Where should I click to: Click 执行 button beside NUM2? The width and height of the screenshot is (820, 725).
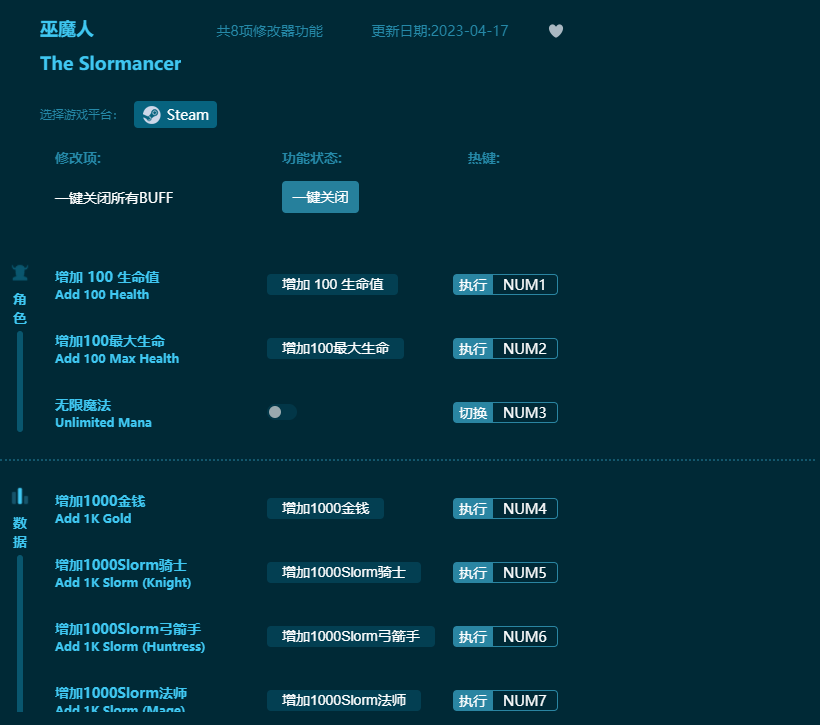tap(473, 348)
